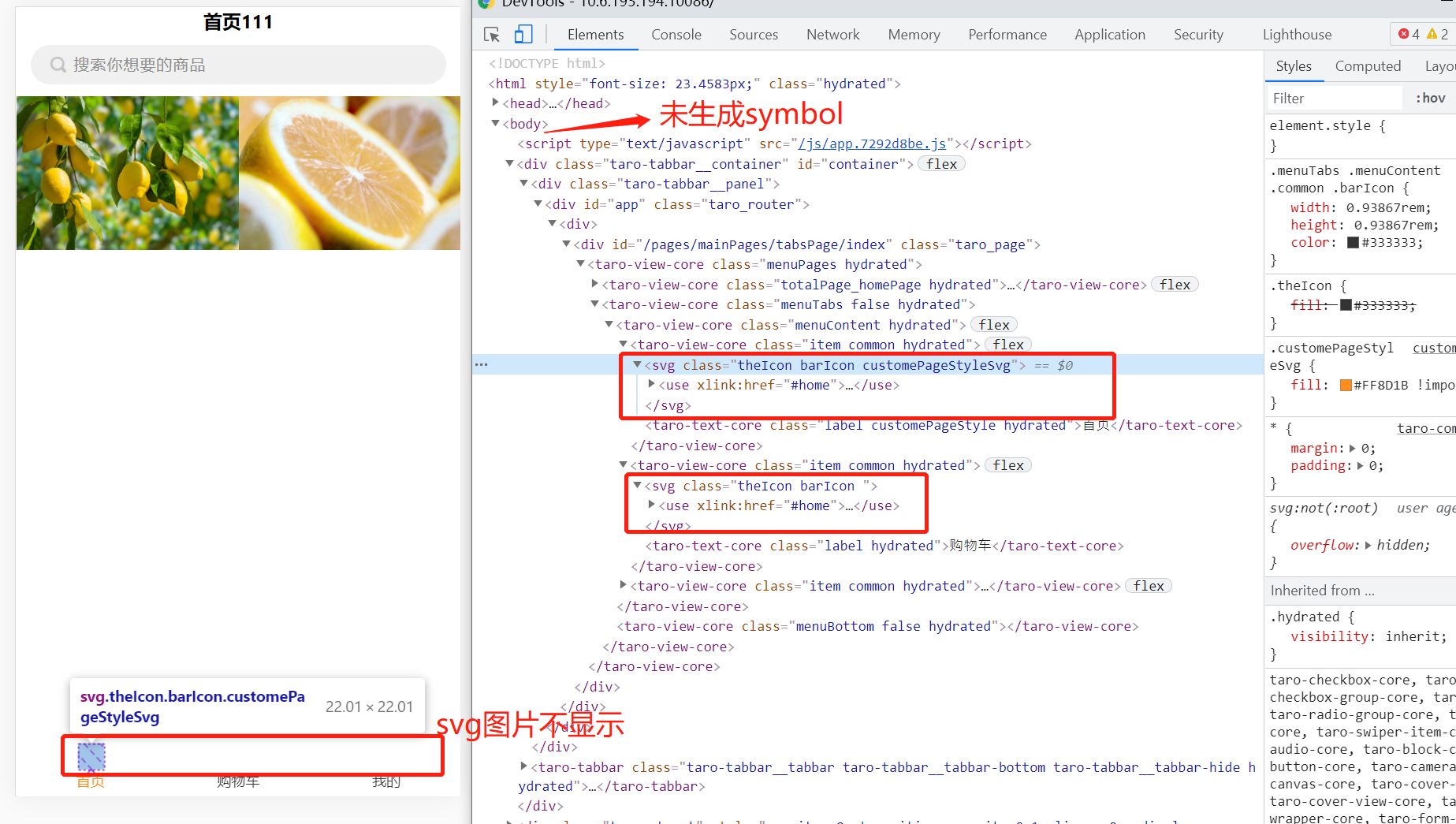Click the more-actions dots beside selected svg node
Viewport: 1456px width, 824px height.
(482, 364)
